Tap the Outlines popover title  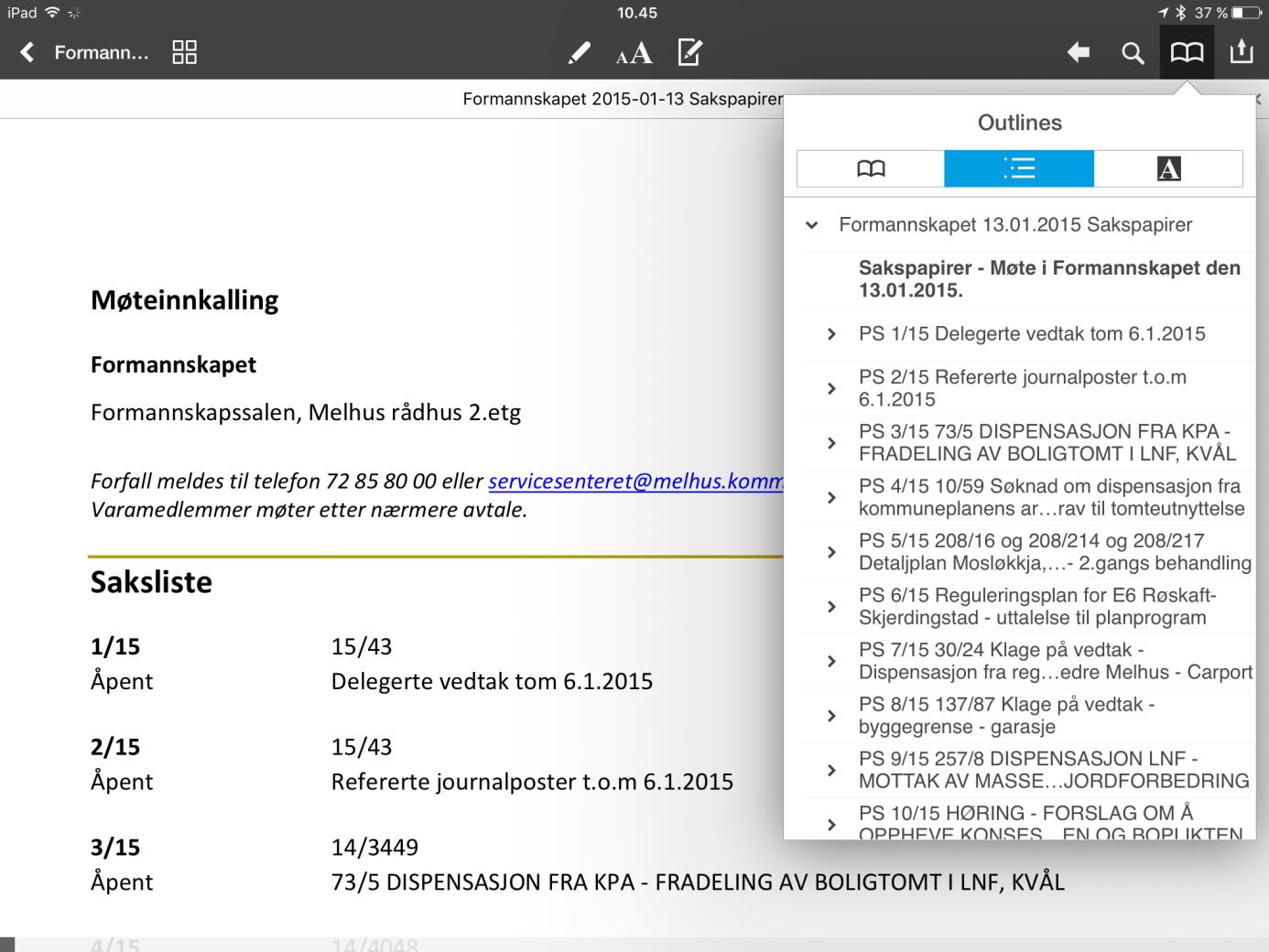[x=1019, y=123]
